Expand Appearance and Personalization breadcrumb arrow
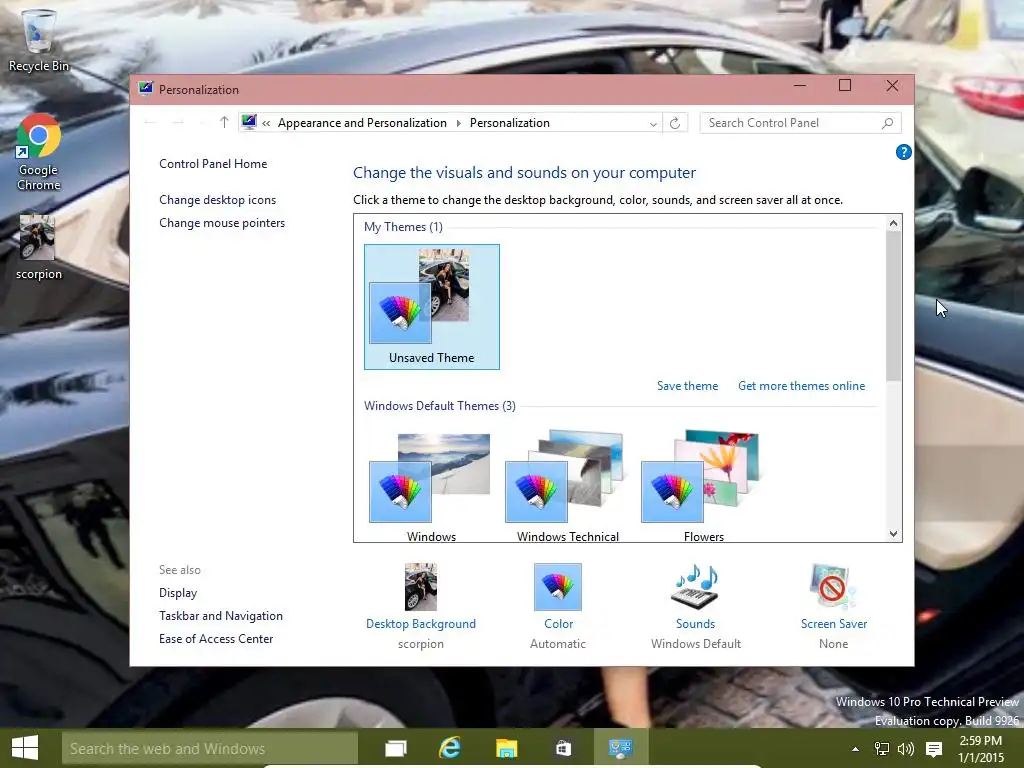 click(x=458, y=123)
